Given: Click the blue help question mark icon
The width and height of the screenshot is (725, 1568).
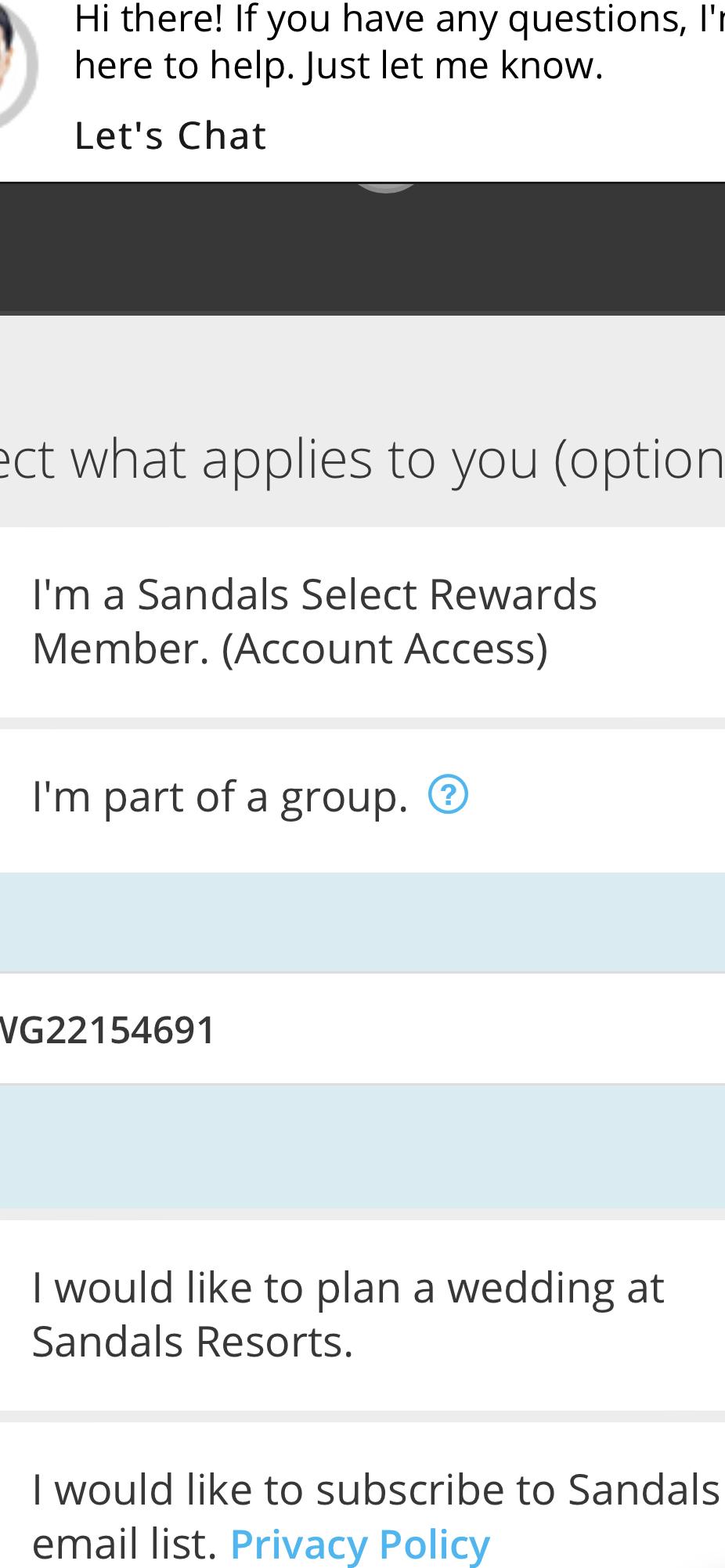Looking at the screenshot, I should [x=448, y=795].
